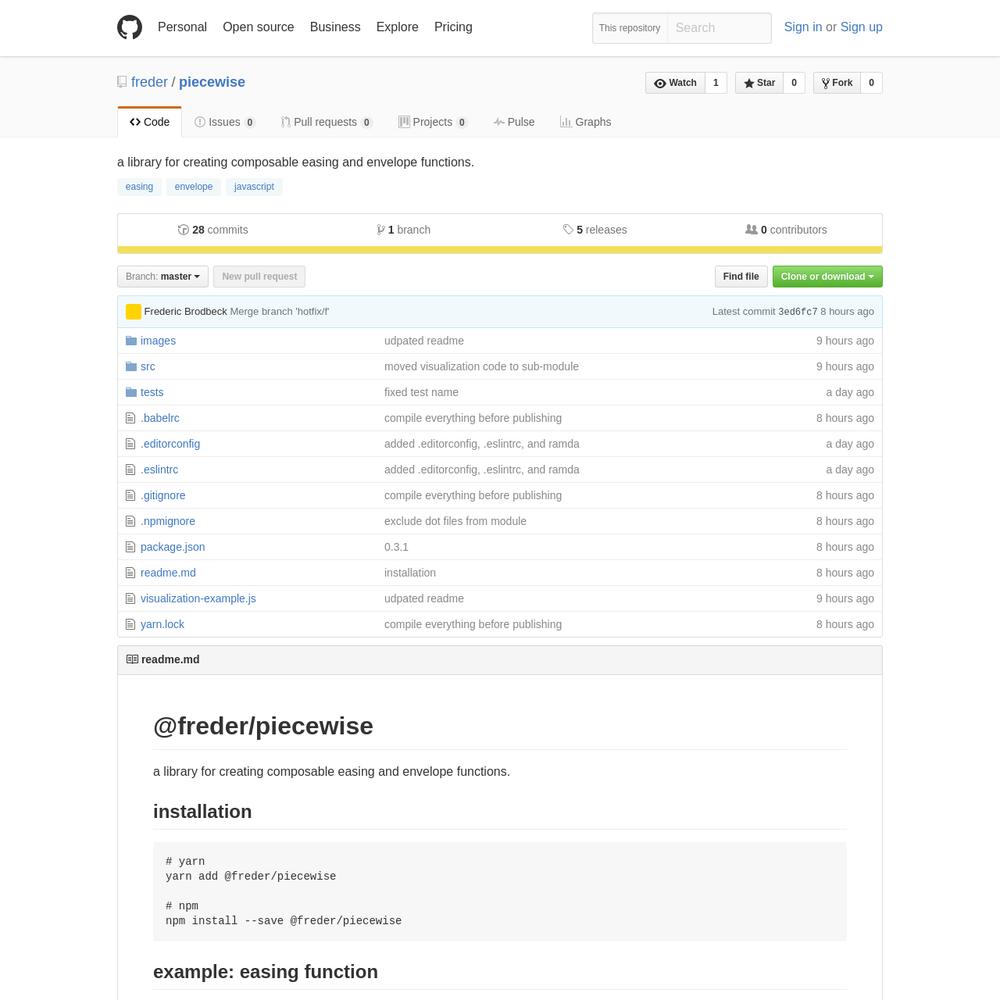Focus the repository Search field
This screenshot has width=1000, height=1000.
(x=719, y=28)
